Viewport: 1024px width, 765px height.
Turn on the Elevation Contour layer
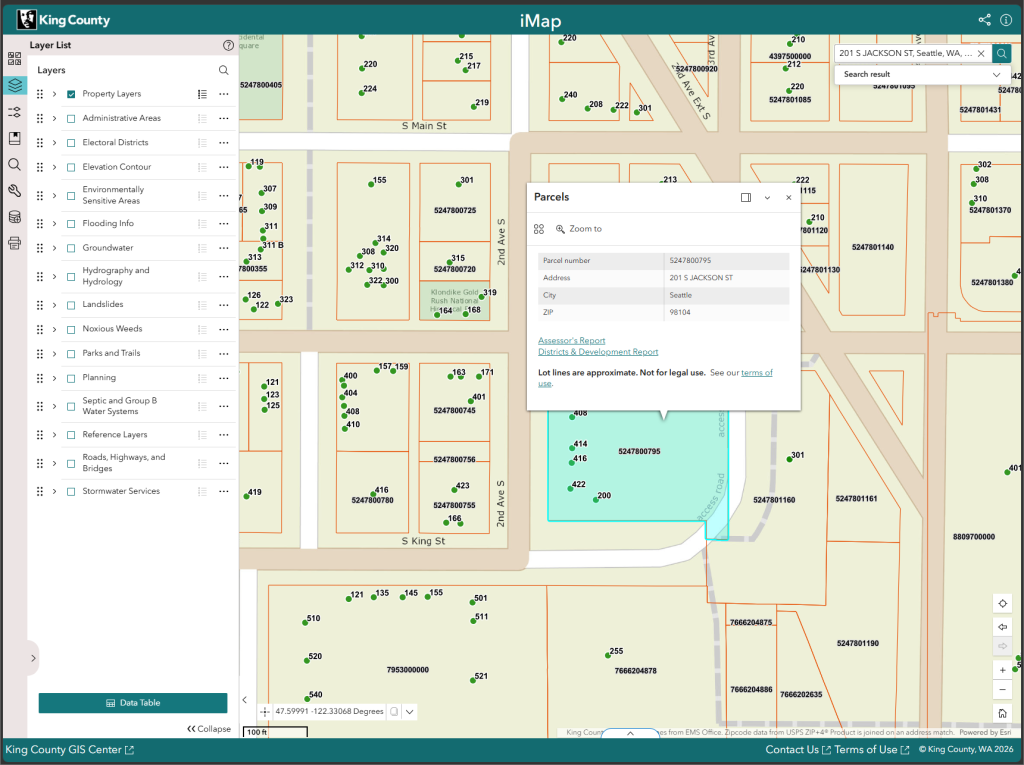[71, 167]
